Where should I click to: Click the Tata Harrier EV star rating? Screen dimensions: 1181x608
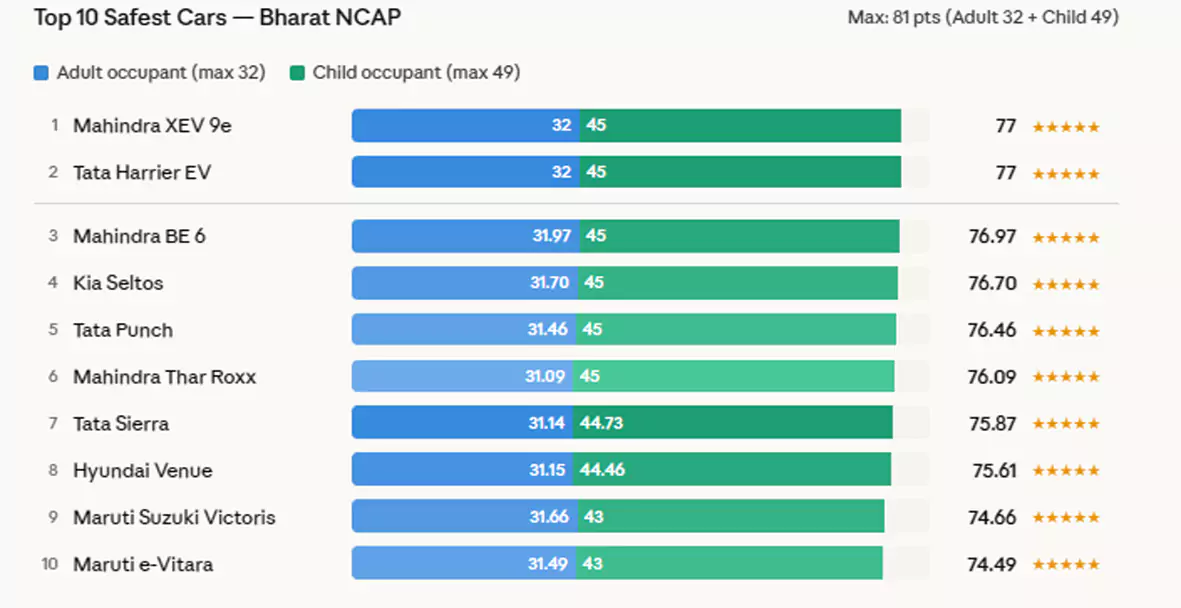click(x=1066, y=174)
